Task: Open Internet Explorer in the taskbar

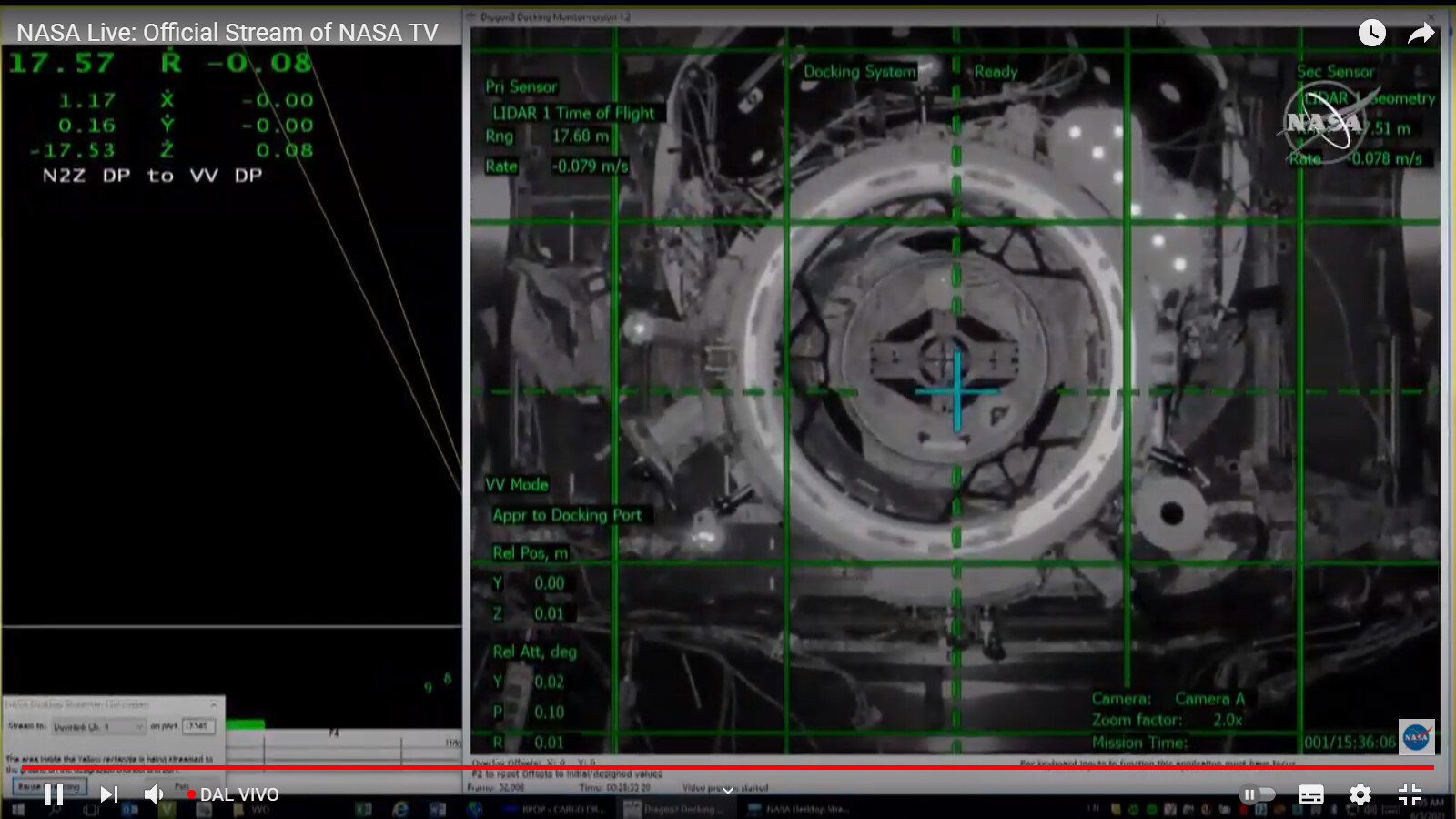Action: (399, 809)
